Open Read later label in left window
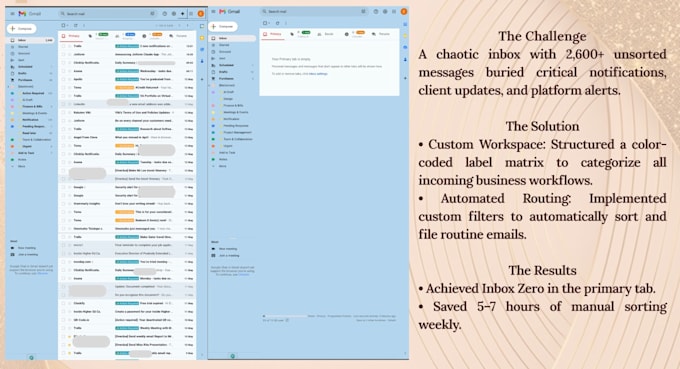 pos(29,133)
